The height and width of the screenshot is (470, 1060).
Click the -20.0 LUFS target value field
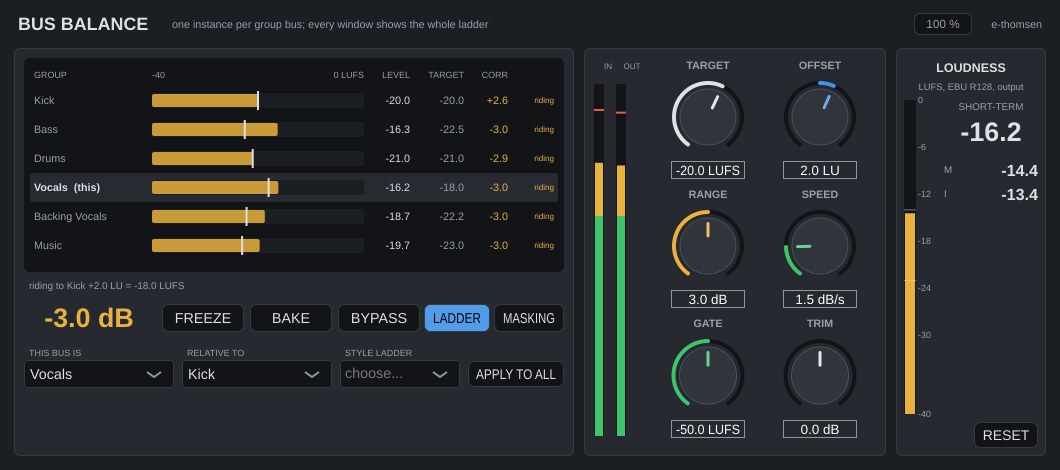coord(708,170)
